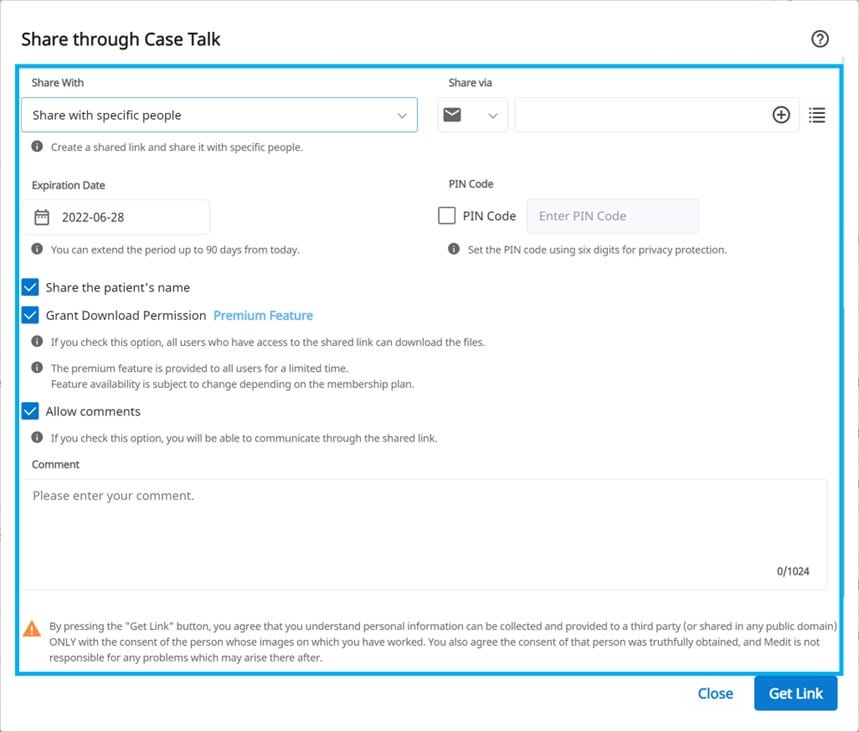
Task: Click the Get Link button
Action: tap(795, 693)
